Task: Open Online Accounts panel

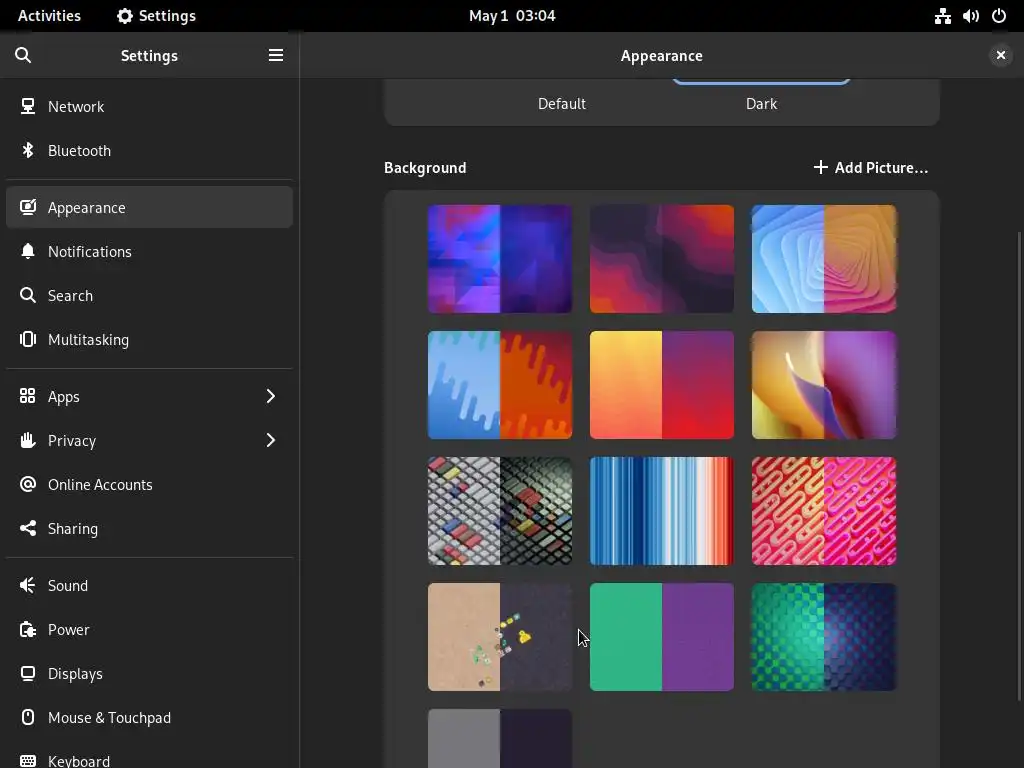Action: [149, 485]
